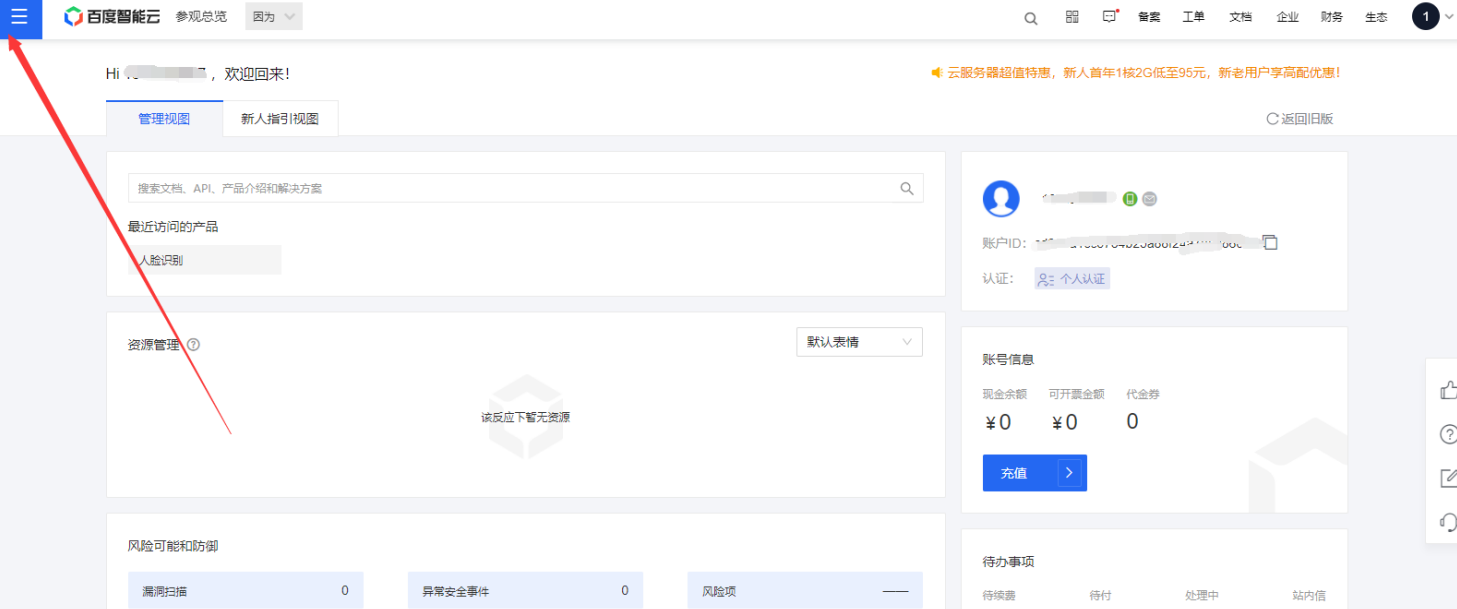This screenshot has height=609, width=1457.
Task: Open the 备案 menu item
Action: click(1149, 17)
